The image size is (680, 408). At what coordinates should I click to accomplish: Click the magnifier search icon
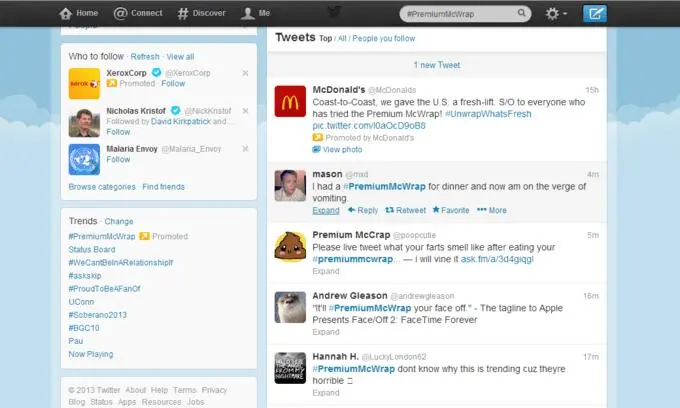[x=522, y=13]
